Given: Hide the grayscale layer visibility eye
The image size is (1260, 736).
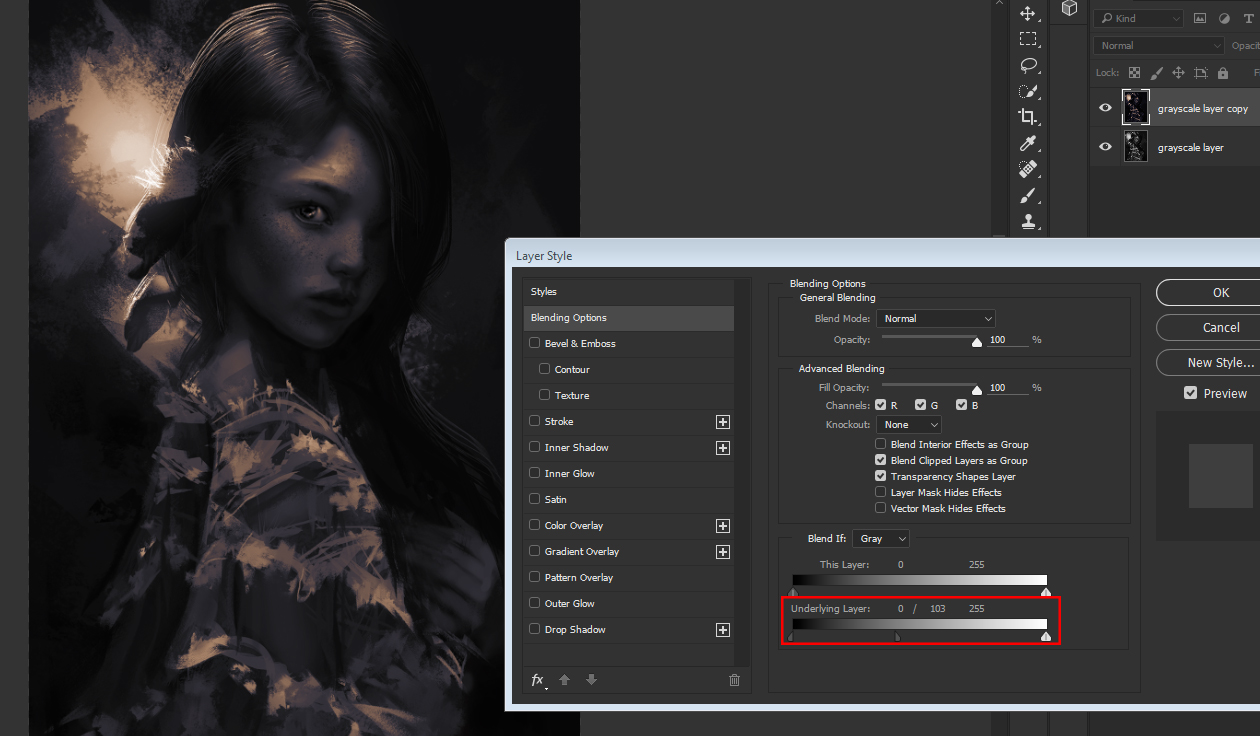Looking at the screenshot, I should coord(1105,147).
